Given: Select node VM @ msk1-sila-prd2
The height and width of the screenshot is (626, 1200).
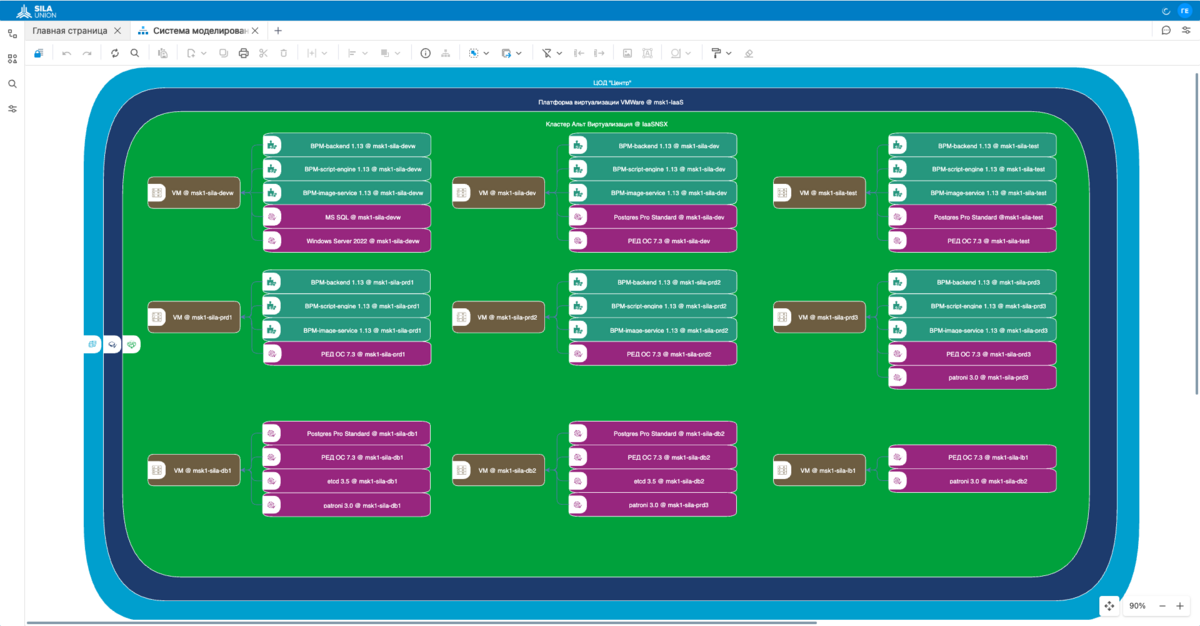Looking at the screenshot, I should coord(498,317).
